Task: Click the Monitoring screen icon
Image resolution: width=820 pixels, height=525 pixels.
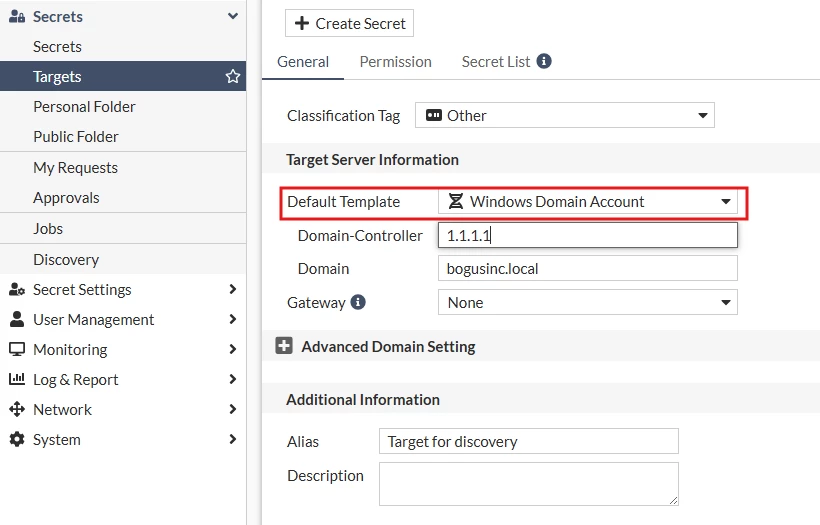Action: coord(17,349)
